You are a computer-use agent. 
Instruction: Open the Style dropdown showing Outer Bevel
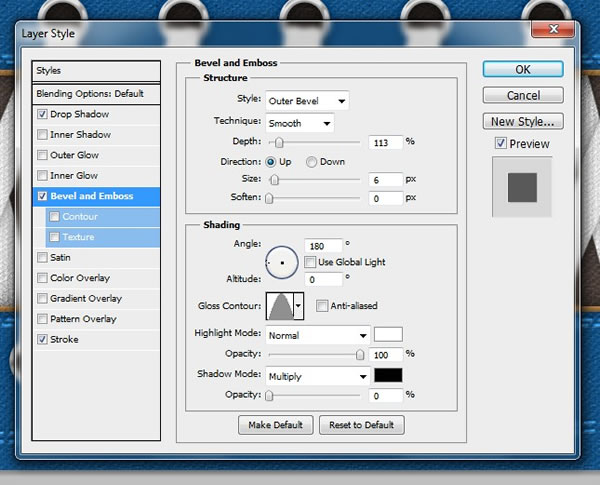click(307, 101)
